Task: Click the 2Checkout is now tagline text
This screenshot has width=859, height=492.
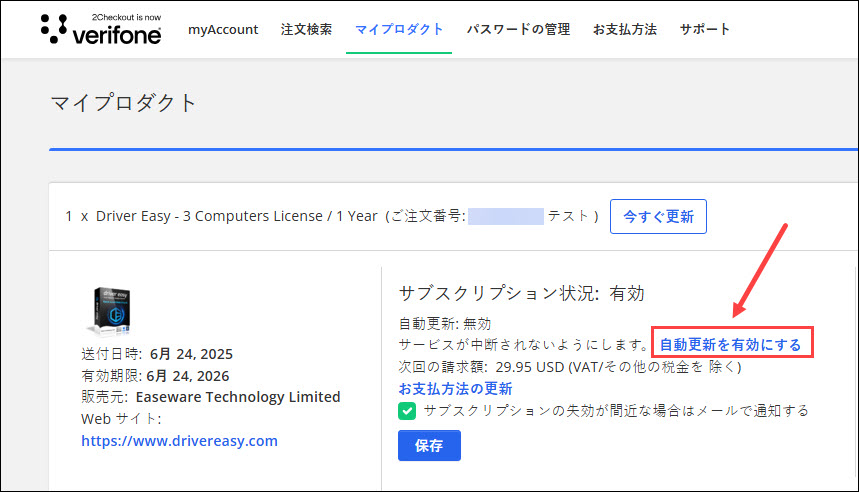Action: click(127, 17)
